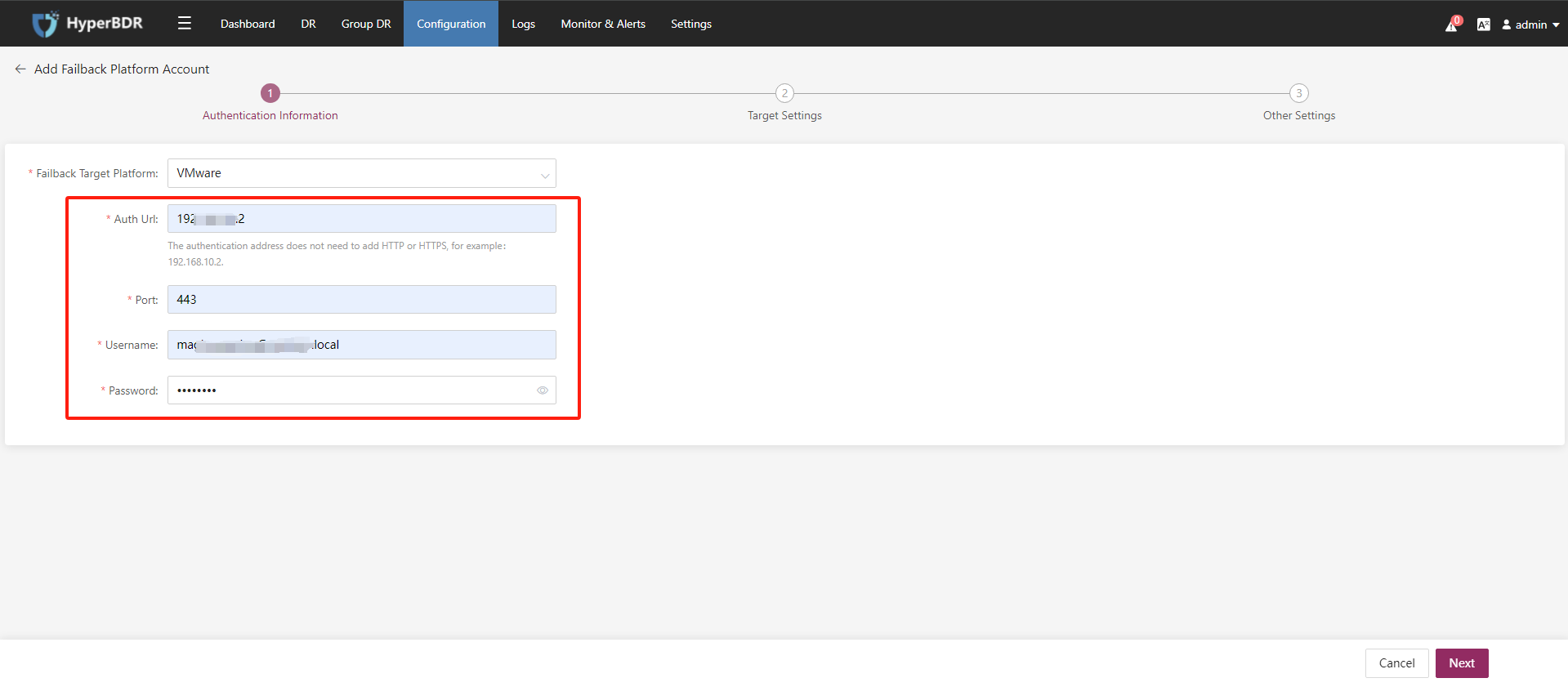Viewport: 1568px width, 687px height.
Task: Click the HyperBDR shield logo
Action: point(46,24)
